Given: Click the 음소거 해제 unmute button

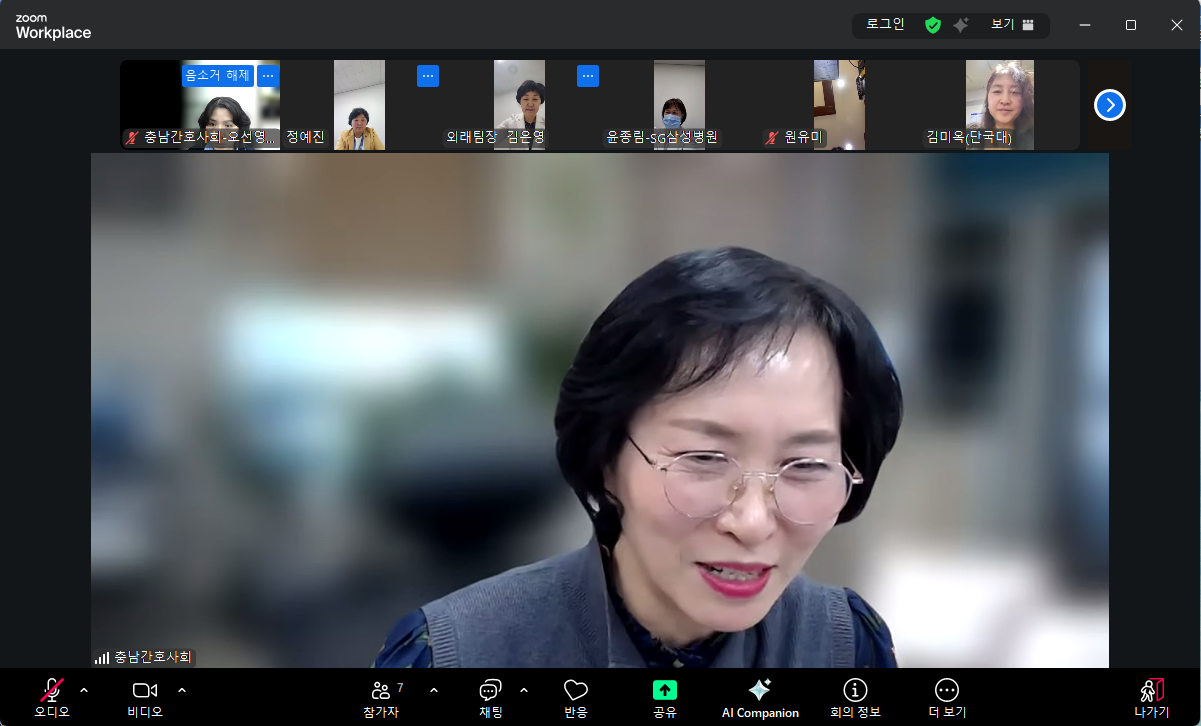Looking at the screenshot, I should point(217,75).
